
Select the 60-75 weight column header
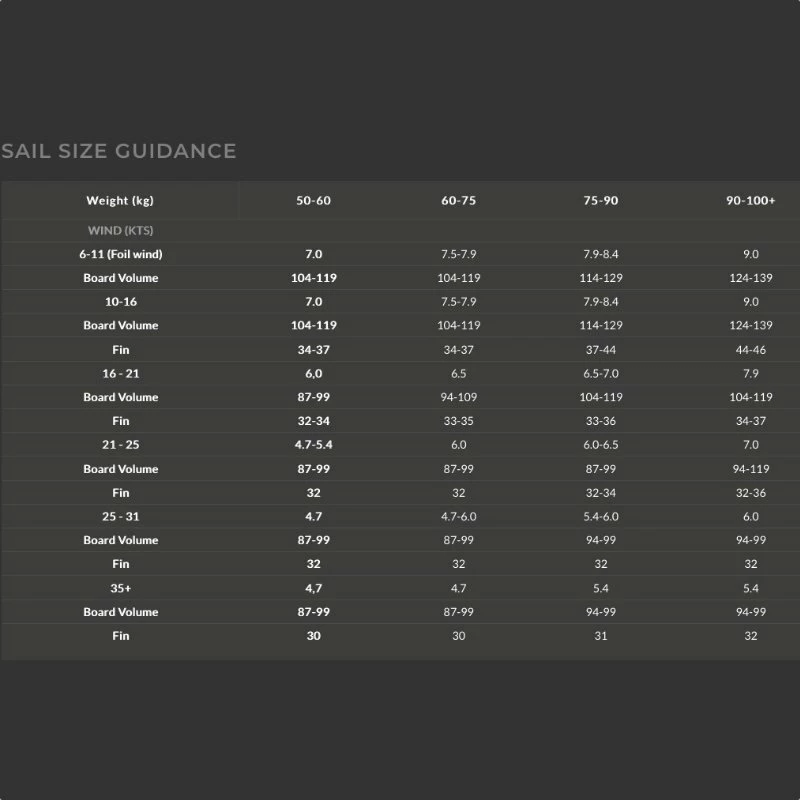coord(458,201)
